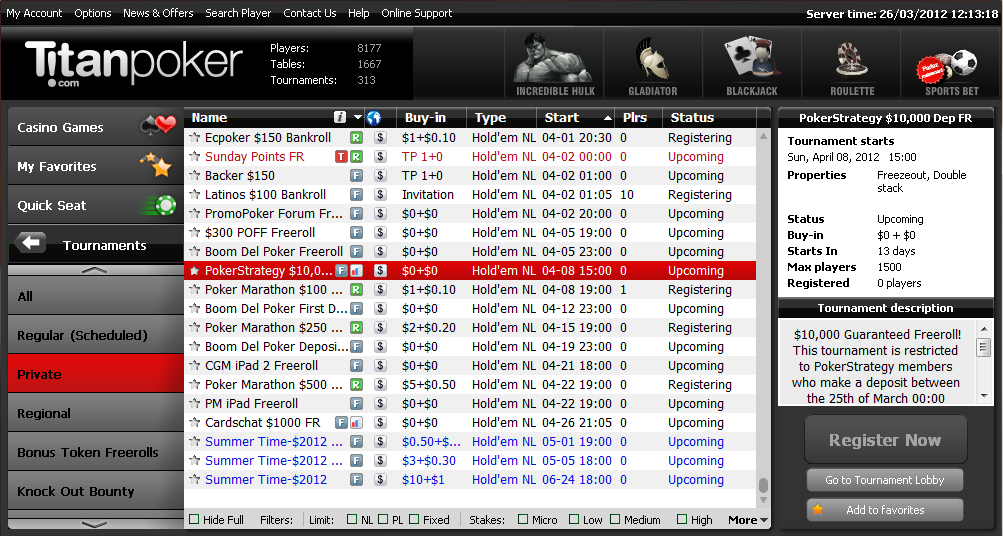
Task: Check the High stakes filter
Action: 682,519
